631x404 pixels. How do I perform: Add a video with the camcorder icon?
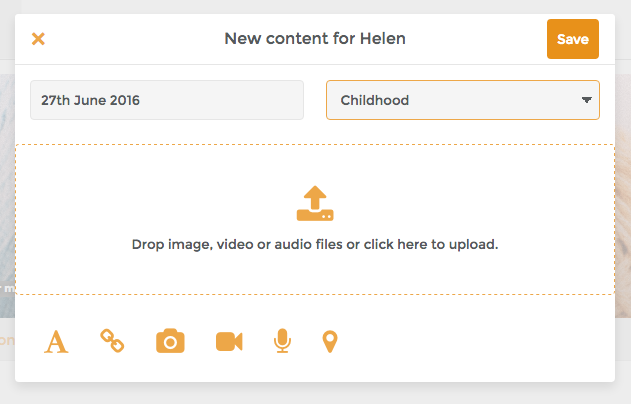coord(229,342)
